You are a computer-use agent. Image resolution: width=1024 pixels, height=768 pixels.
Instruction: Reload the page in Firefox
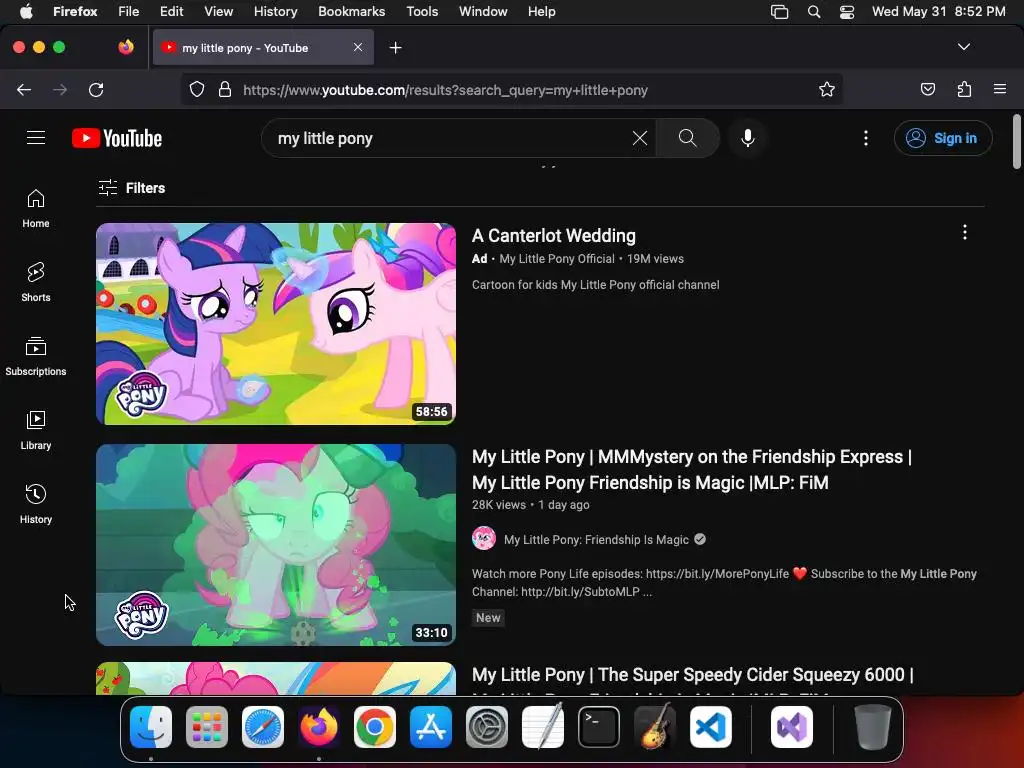coord(96,89)
